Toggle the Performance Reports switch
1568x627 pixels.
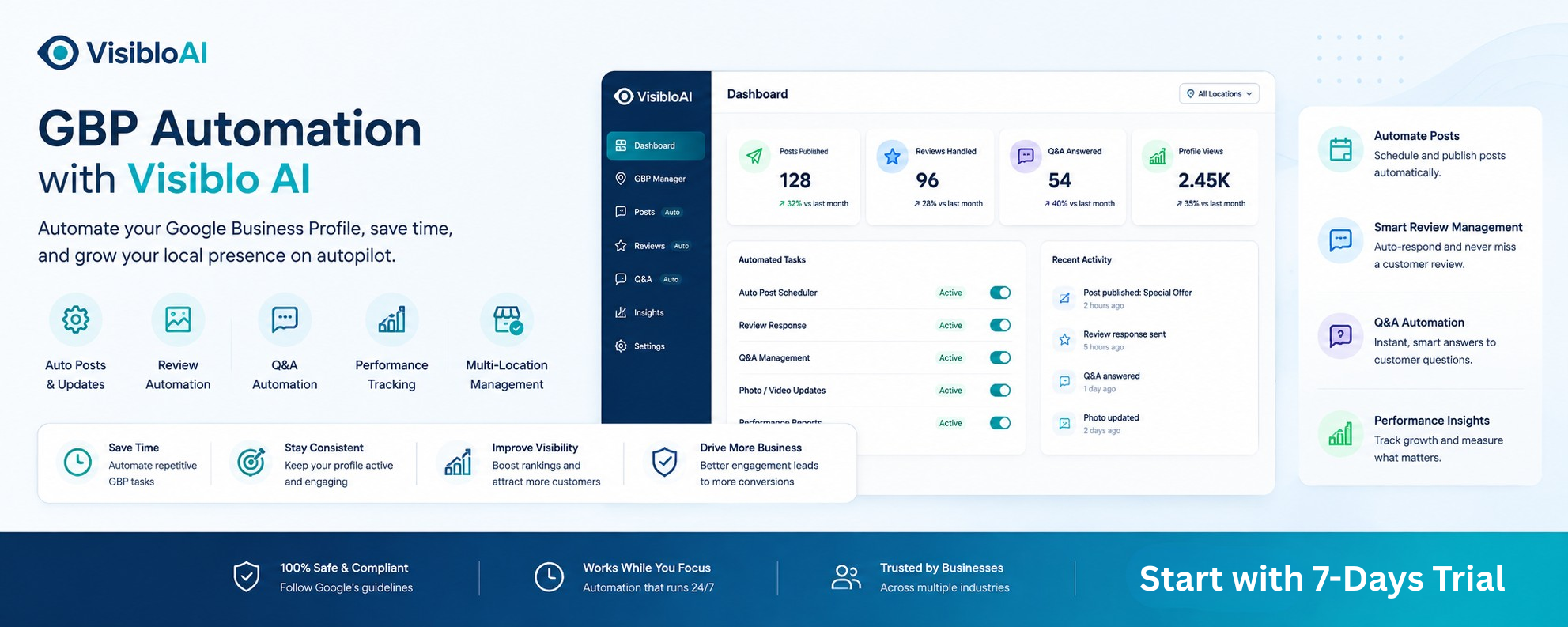tap(1000, 423)
